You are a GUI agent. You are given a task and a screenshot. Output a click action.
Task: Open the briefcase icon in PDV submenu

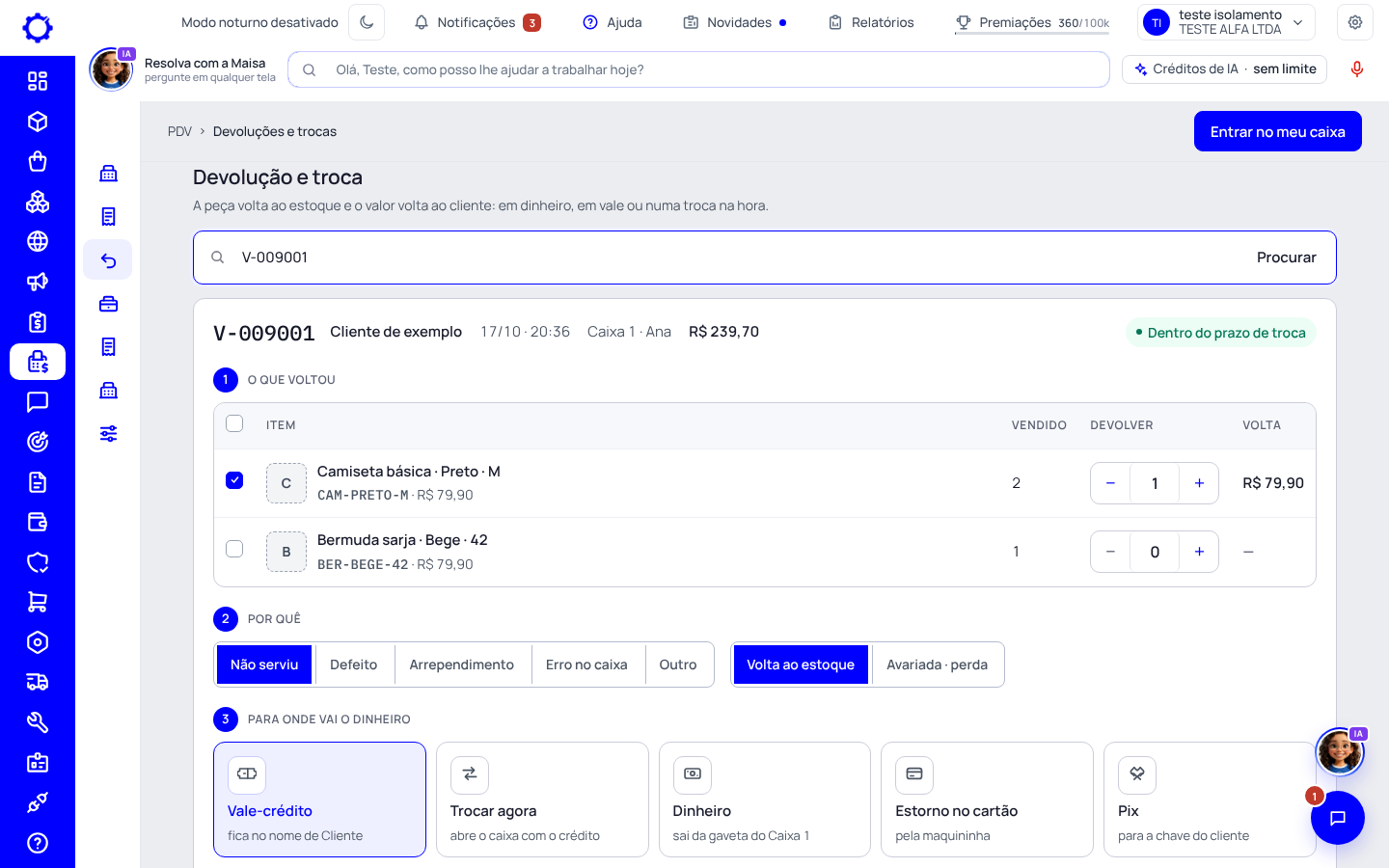pos(108,304)
